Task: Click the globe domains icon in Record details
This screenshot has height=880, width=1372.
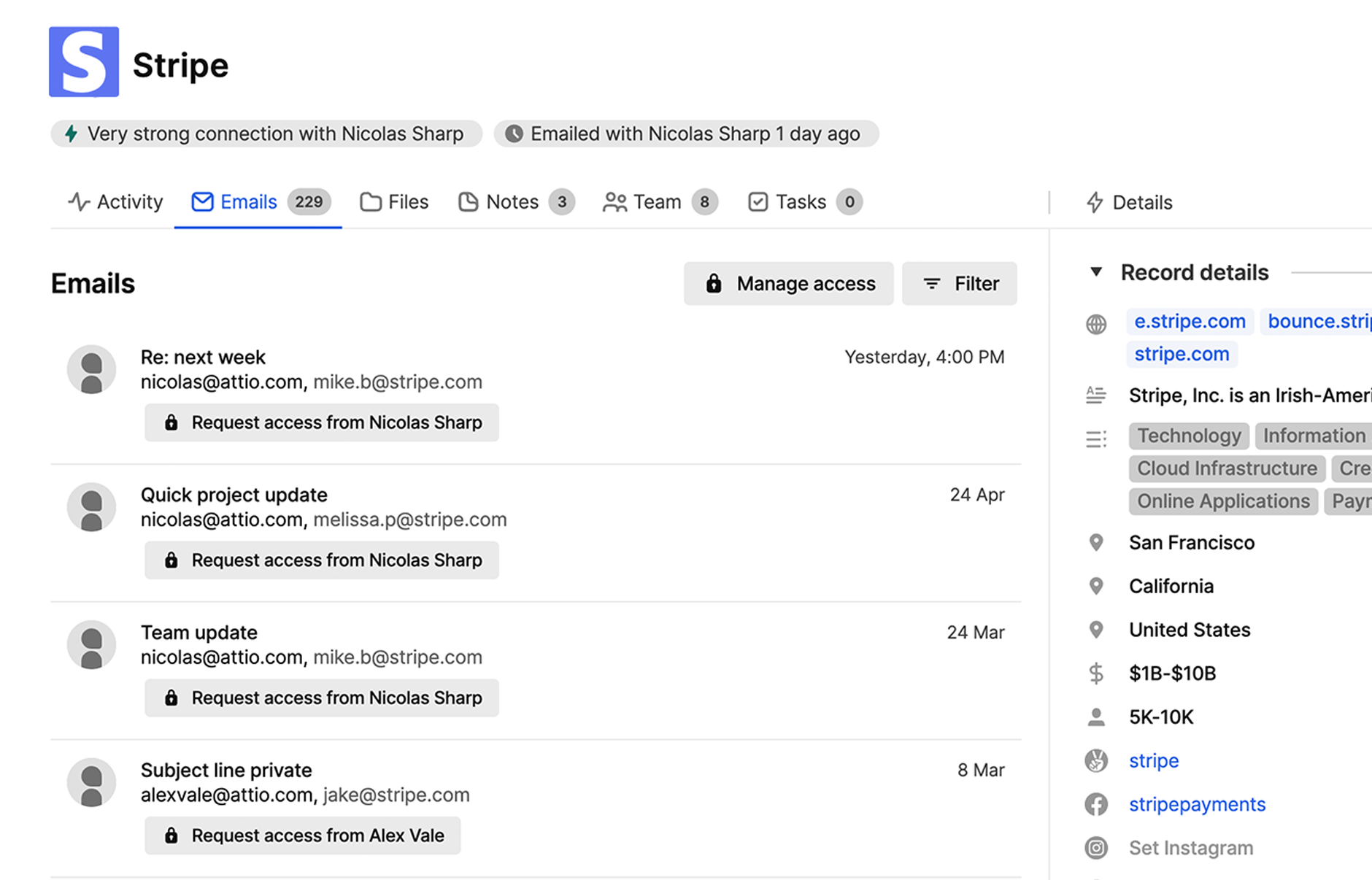Action: point(1096,324)
